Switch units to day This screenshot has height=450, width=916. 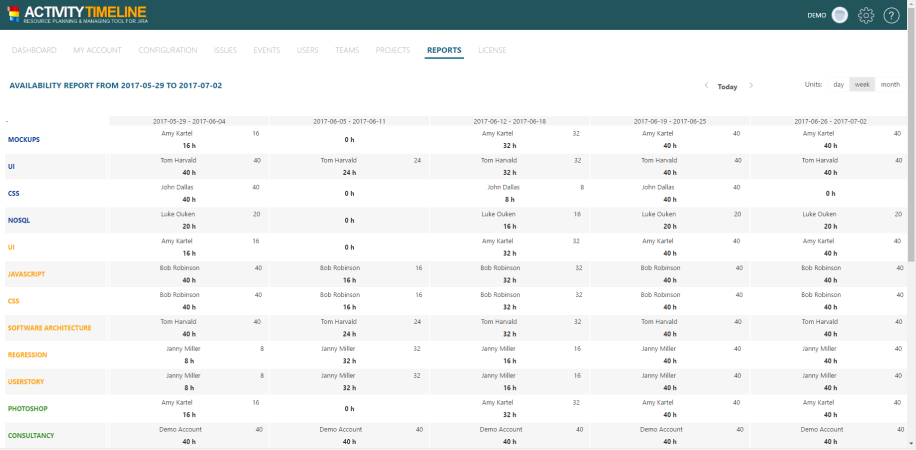(838, 85)
